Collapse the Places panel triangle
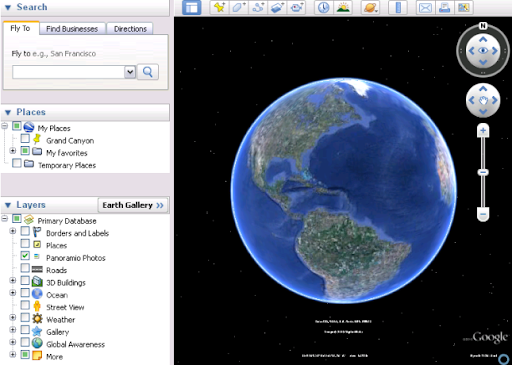 click(x=8, y=112)
